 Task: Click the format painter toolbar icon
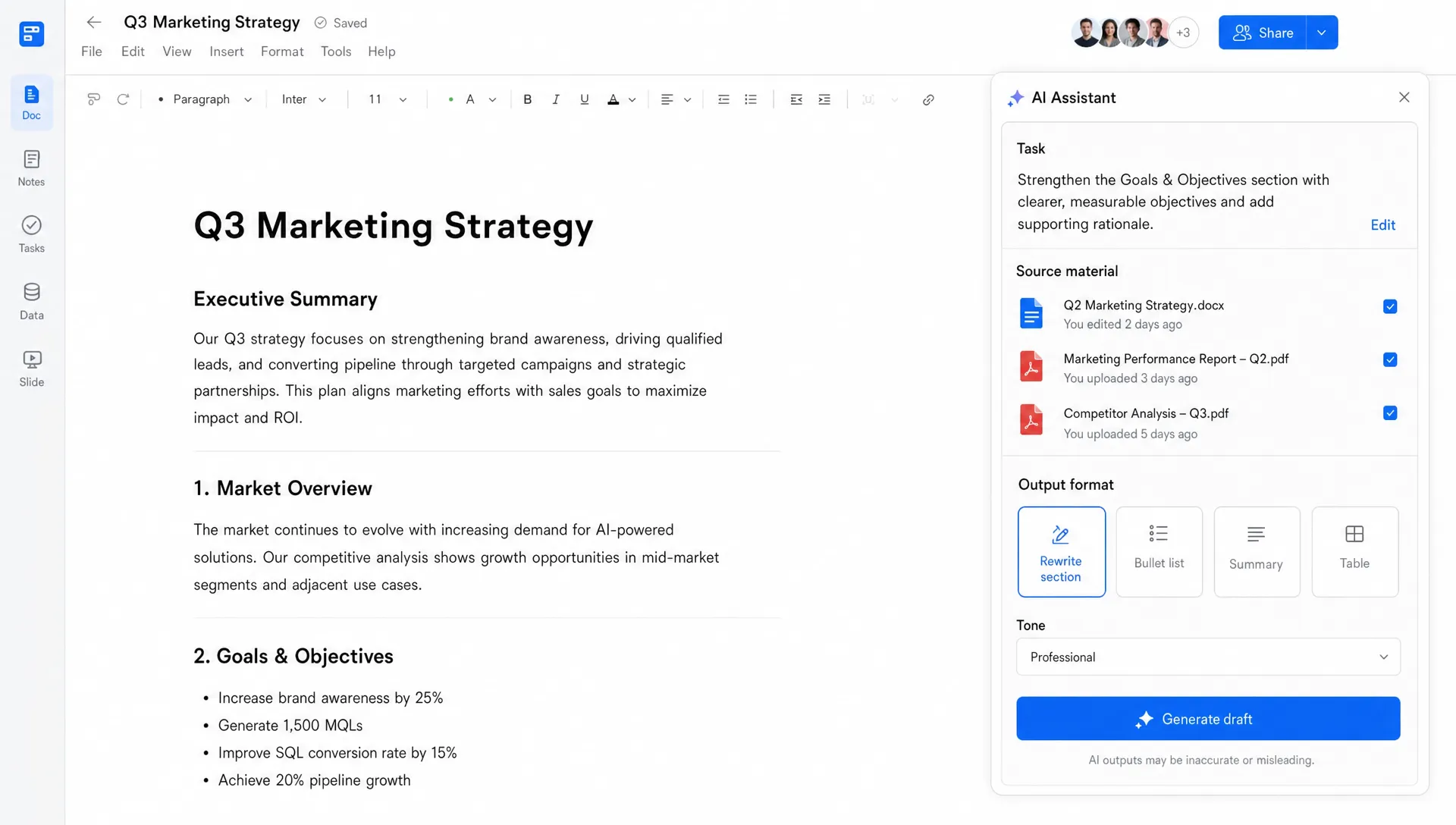[93, 99]
